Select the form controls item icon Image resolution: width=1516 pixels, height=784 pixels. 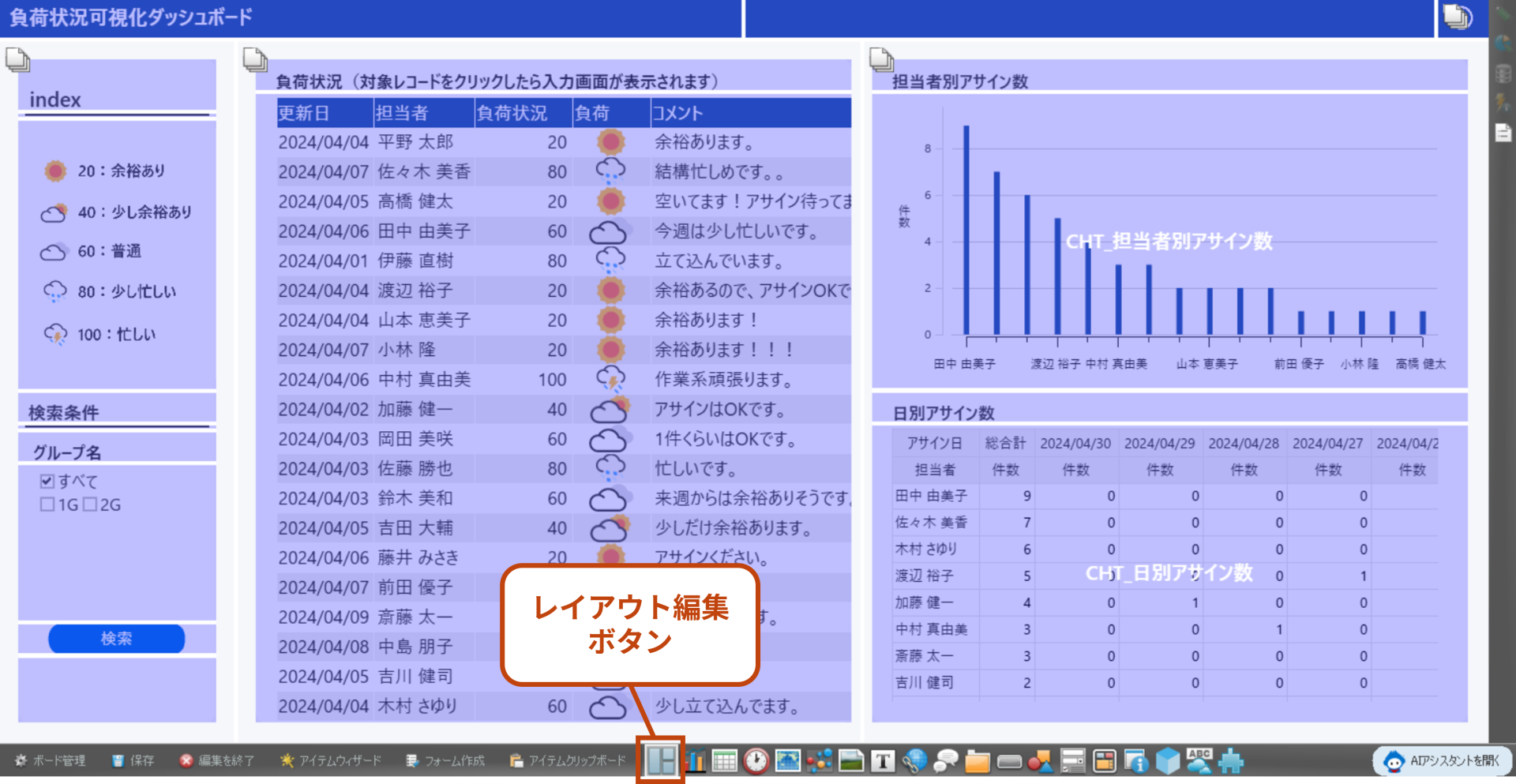(x=1072, y=760)
